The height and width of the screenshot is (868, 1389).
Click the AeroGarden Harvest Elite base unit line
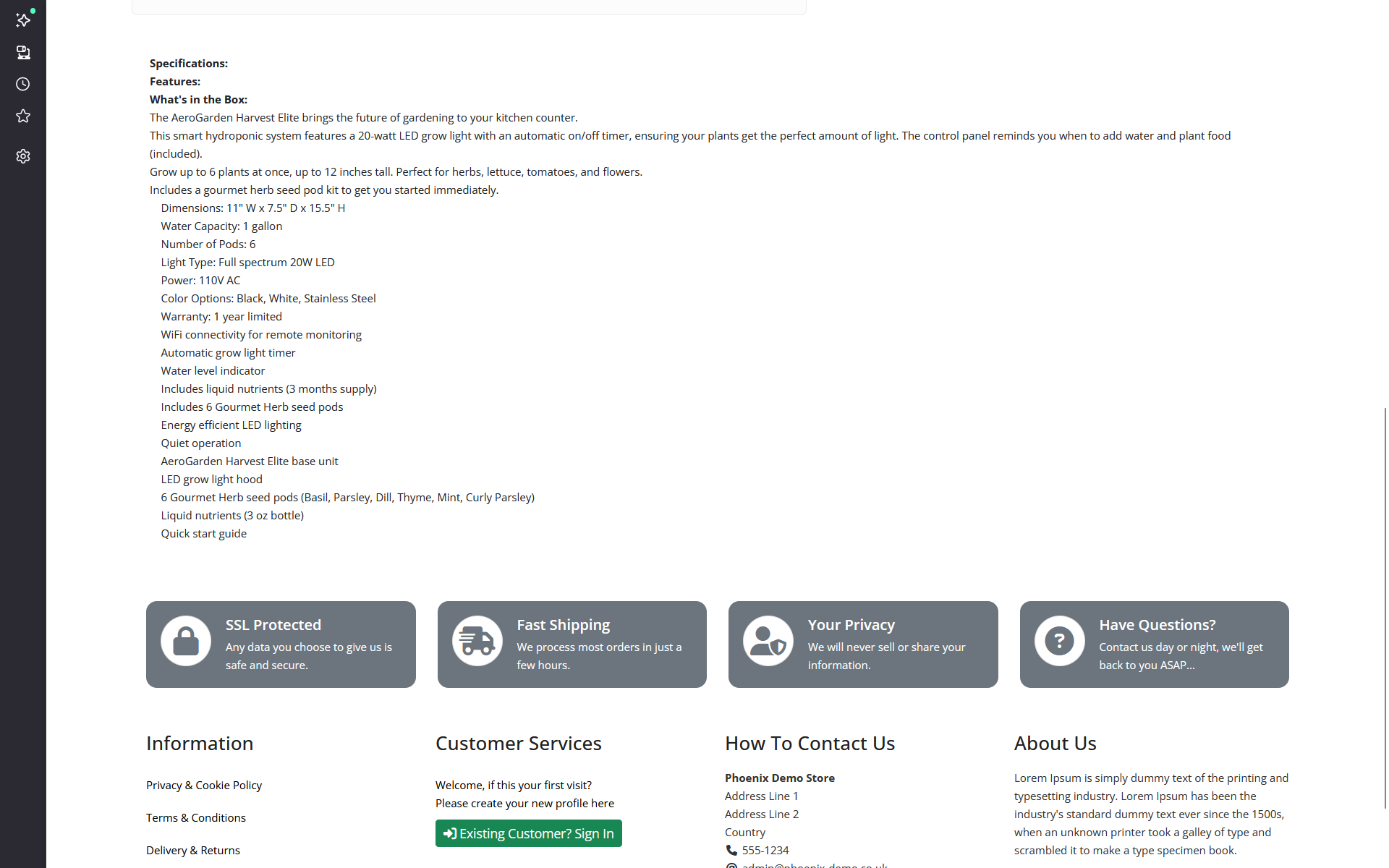[x=250, y=461]
